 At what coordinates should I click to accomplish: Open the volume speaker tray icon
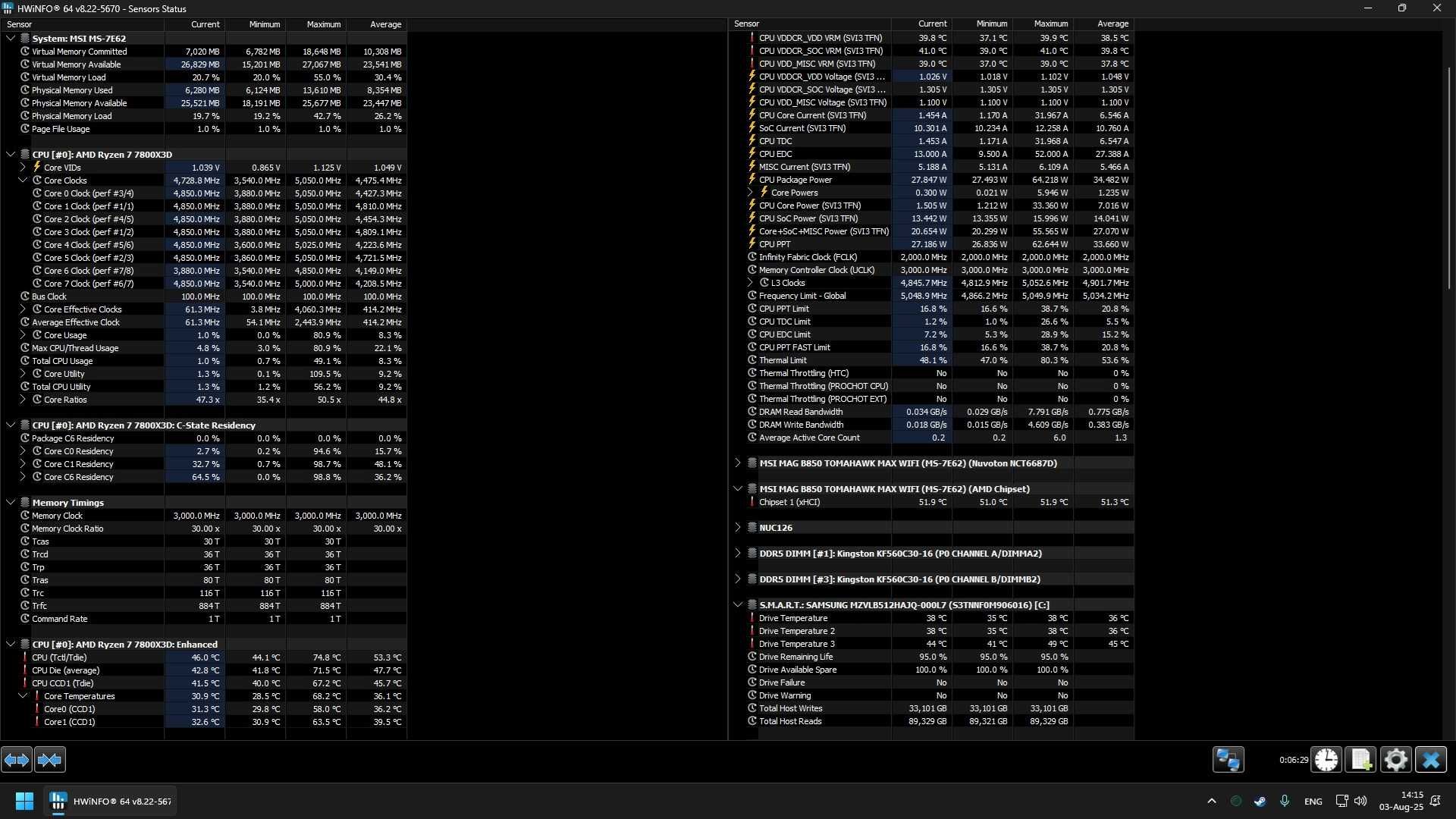1360,801
